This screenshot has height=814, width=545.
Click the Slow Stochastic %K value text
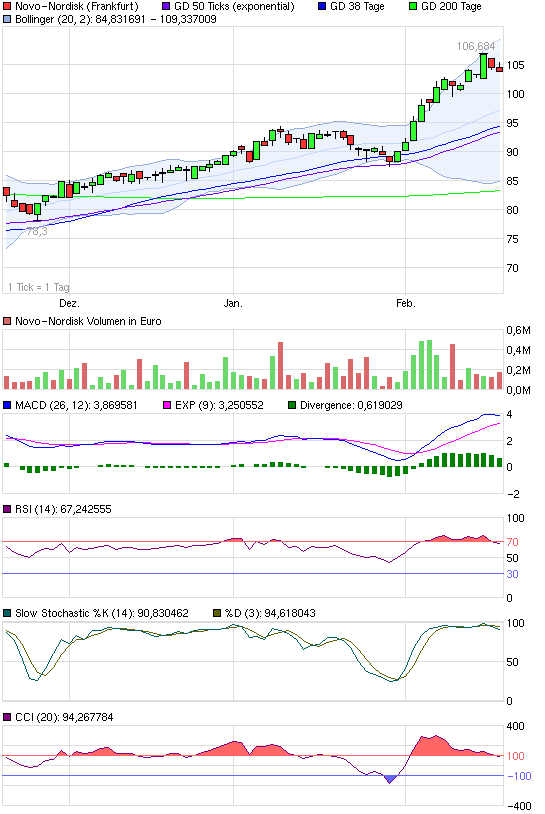[162, 613]
